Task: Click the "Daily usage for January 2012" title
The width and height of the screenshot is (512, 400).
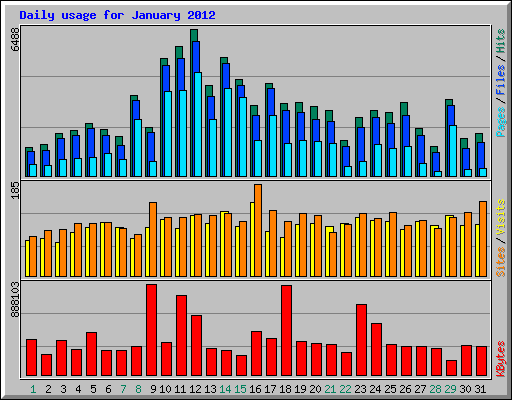Action: click(x=117, y=15)
